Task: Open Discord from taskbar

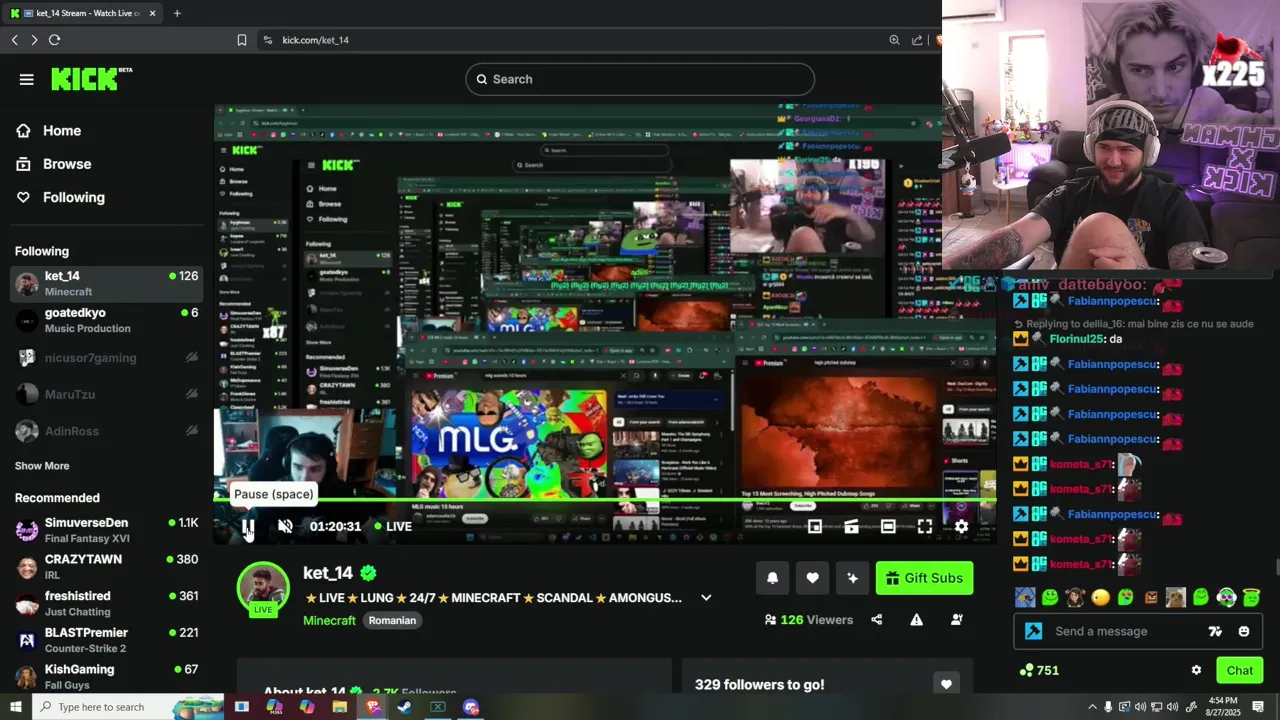Action: [471, 707]
